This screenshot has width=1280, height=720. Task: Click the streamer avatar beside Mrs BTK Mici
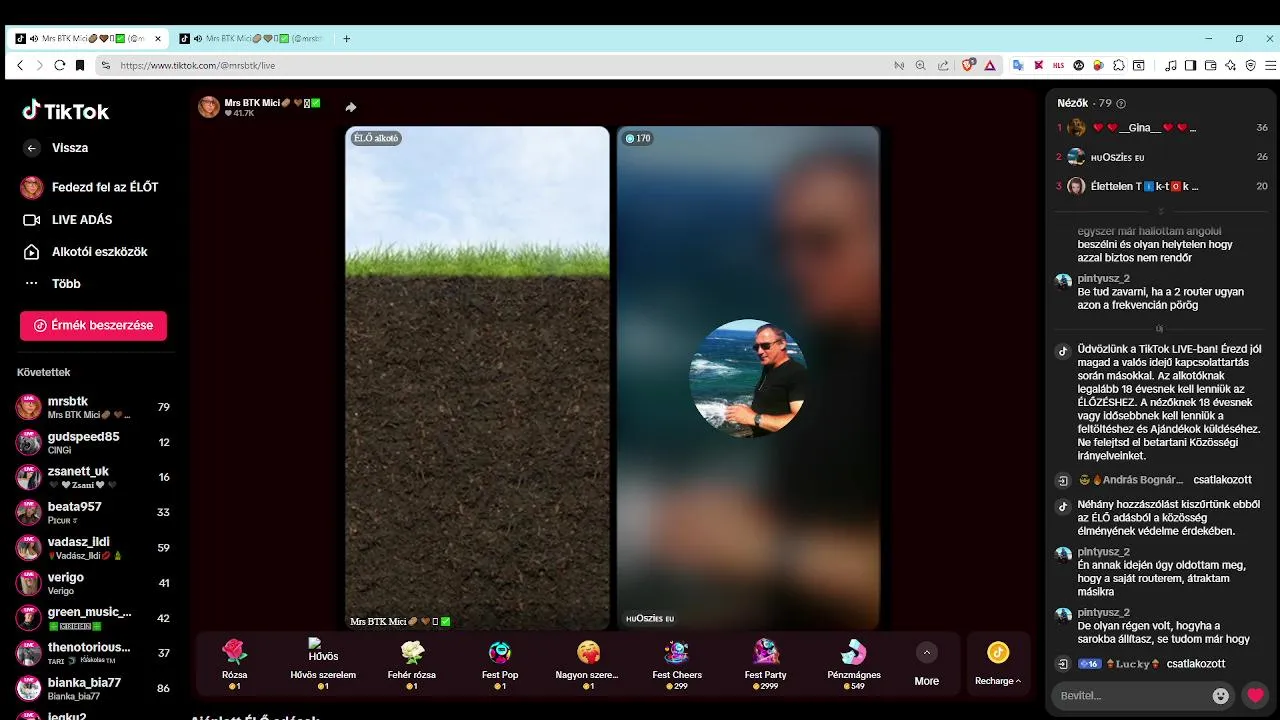[x=209, y=107]
